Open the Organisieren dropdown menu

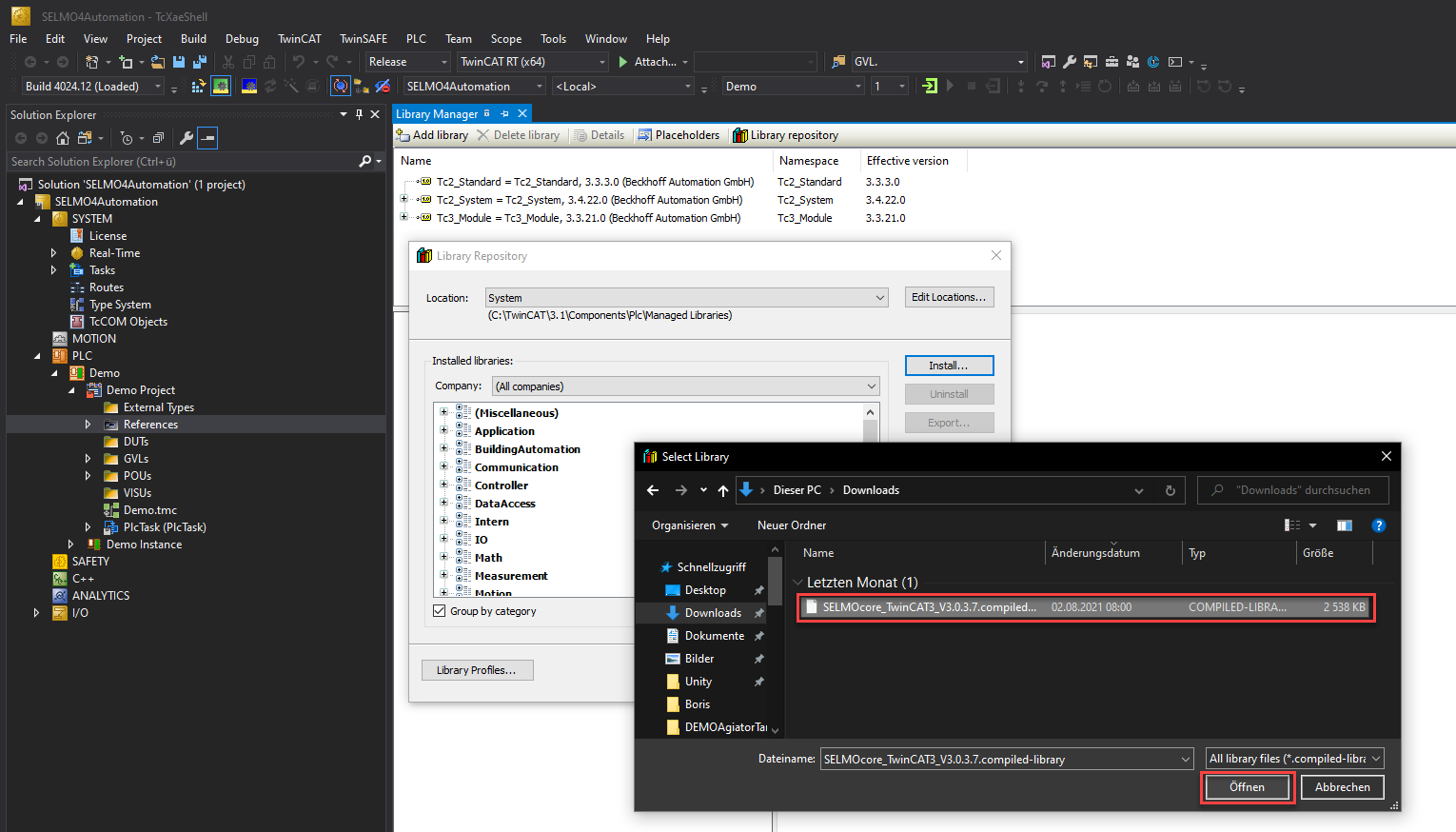(690, 525)
